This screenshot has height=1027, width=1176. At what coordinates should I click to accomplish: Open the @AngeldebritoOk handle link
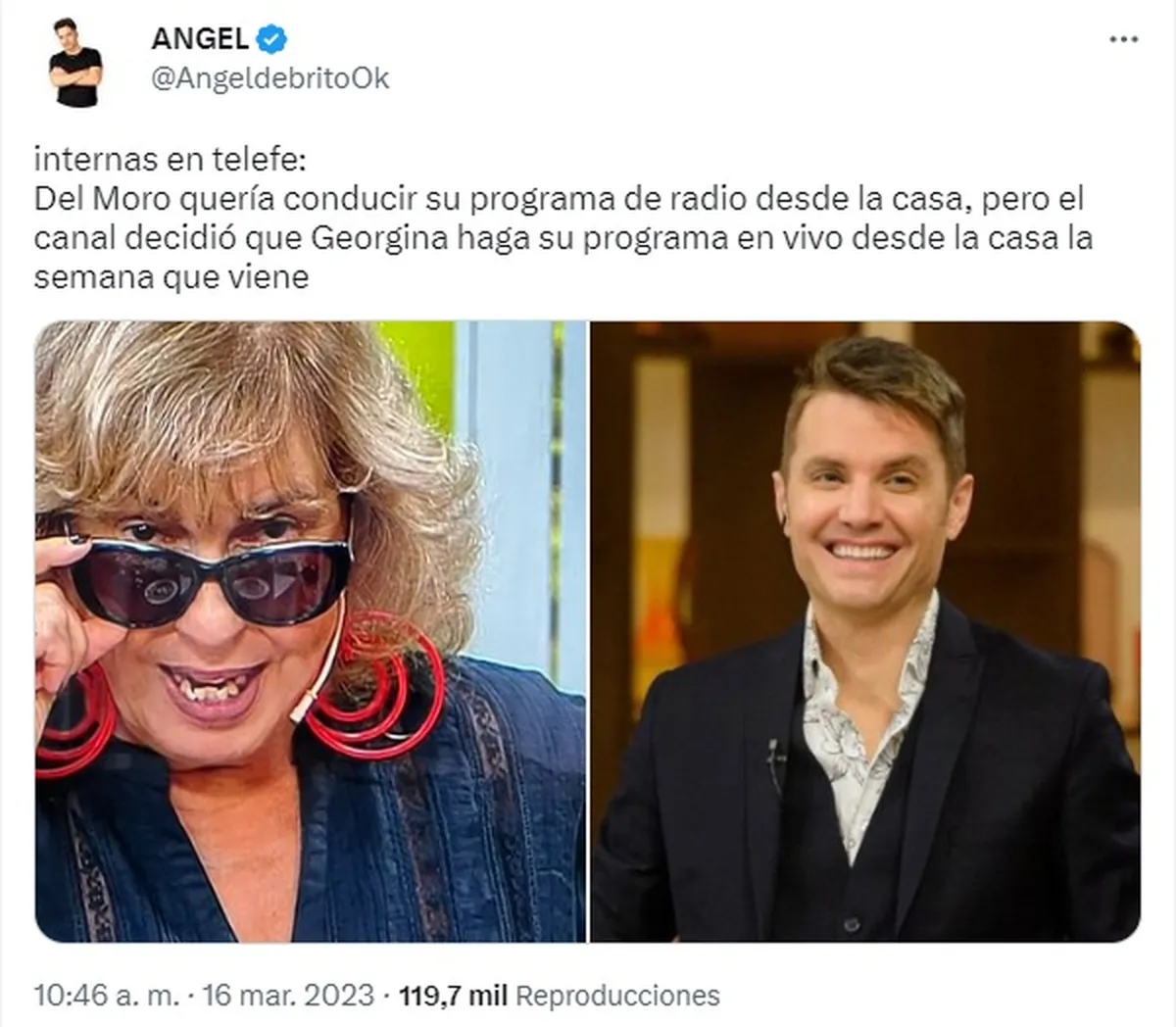click(269, 78)
